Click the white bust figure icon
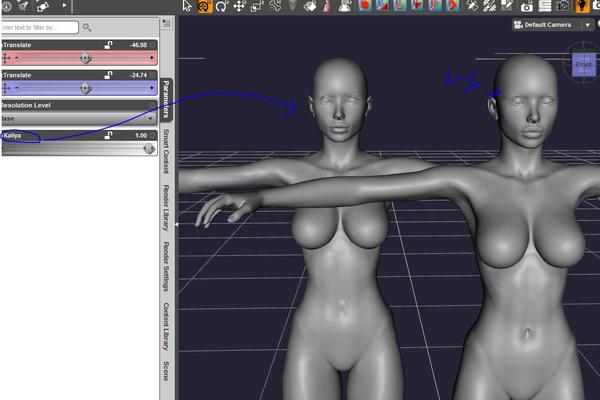 tap(345, 6)
